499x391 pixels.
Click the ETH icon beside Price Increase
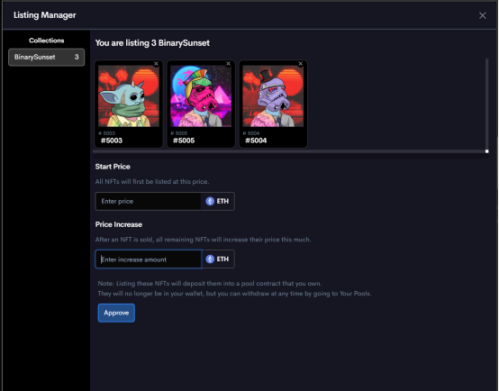click(210, 259)
